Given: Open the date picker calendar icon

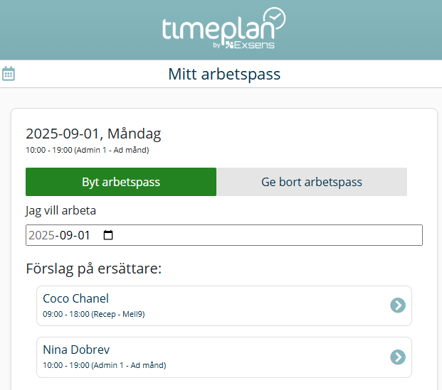Looking at the screenshot, I should click(108, 235).
